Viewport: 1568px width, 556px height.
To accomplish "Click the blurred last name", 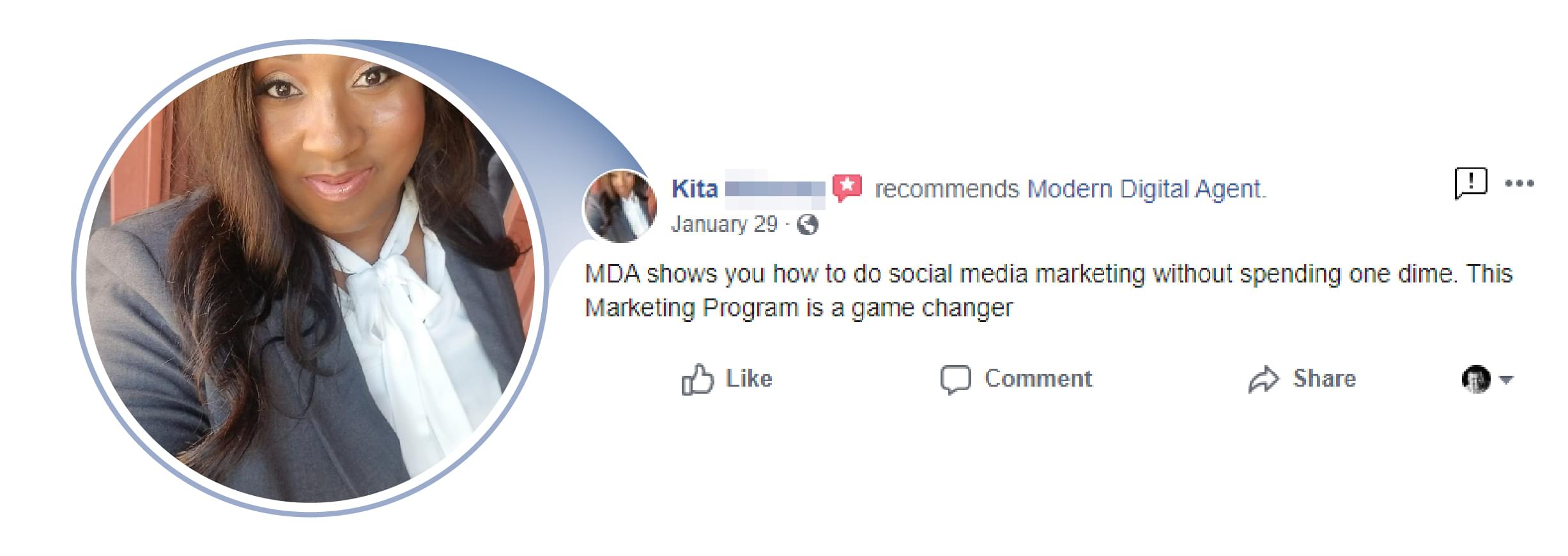I will (x=775, y=189).
